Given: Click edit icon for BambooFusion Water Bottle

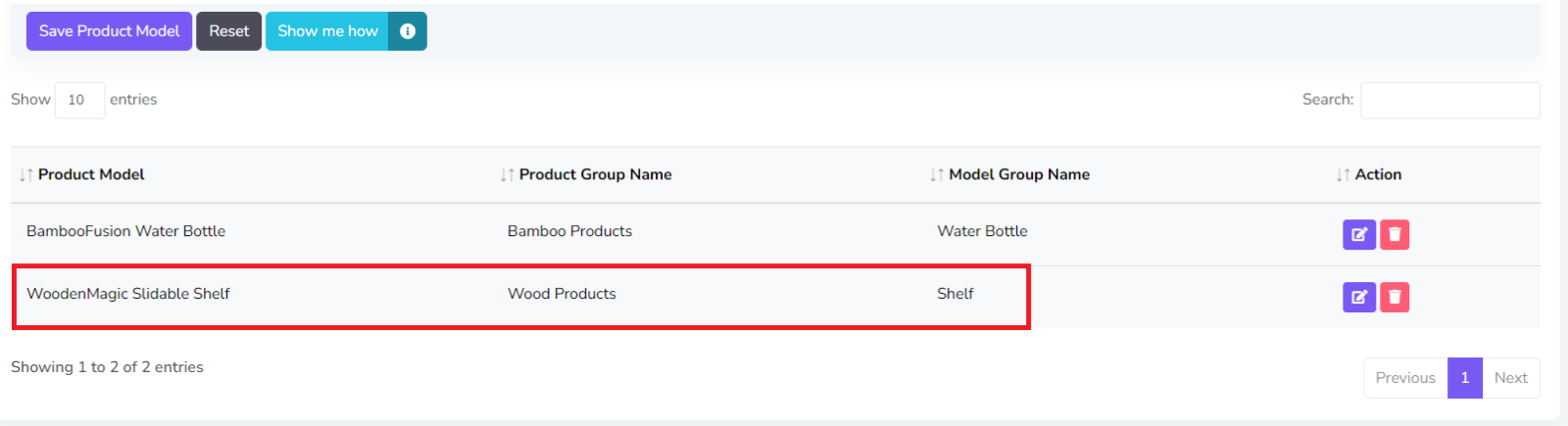Looking at the screenshot, I should click(x=1358, y=235).
